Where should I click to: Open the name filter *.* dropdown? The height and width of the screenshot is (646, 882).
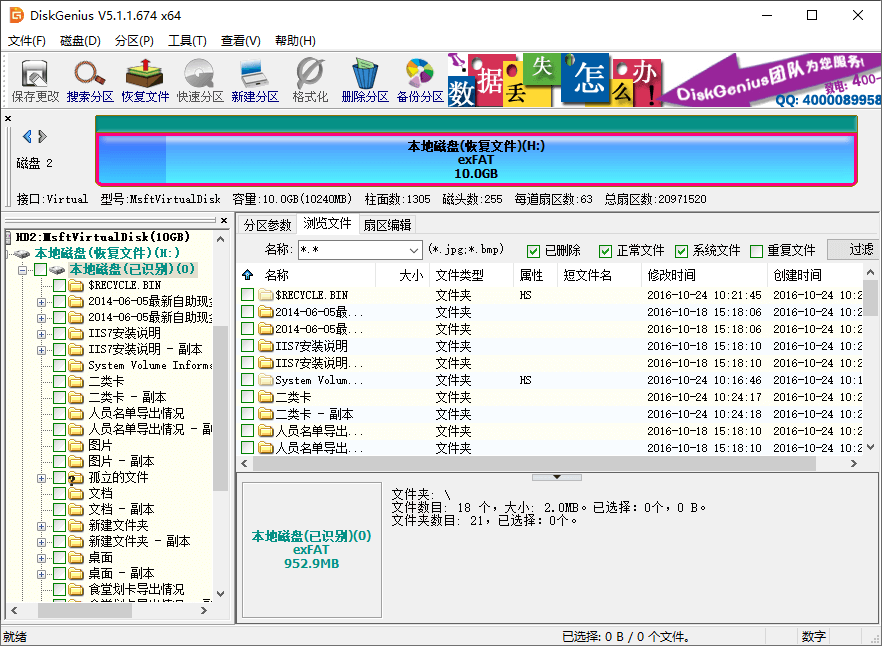[413, 250]
